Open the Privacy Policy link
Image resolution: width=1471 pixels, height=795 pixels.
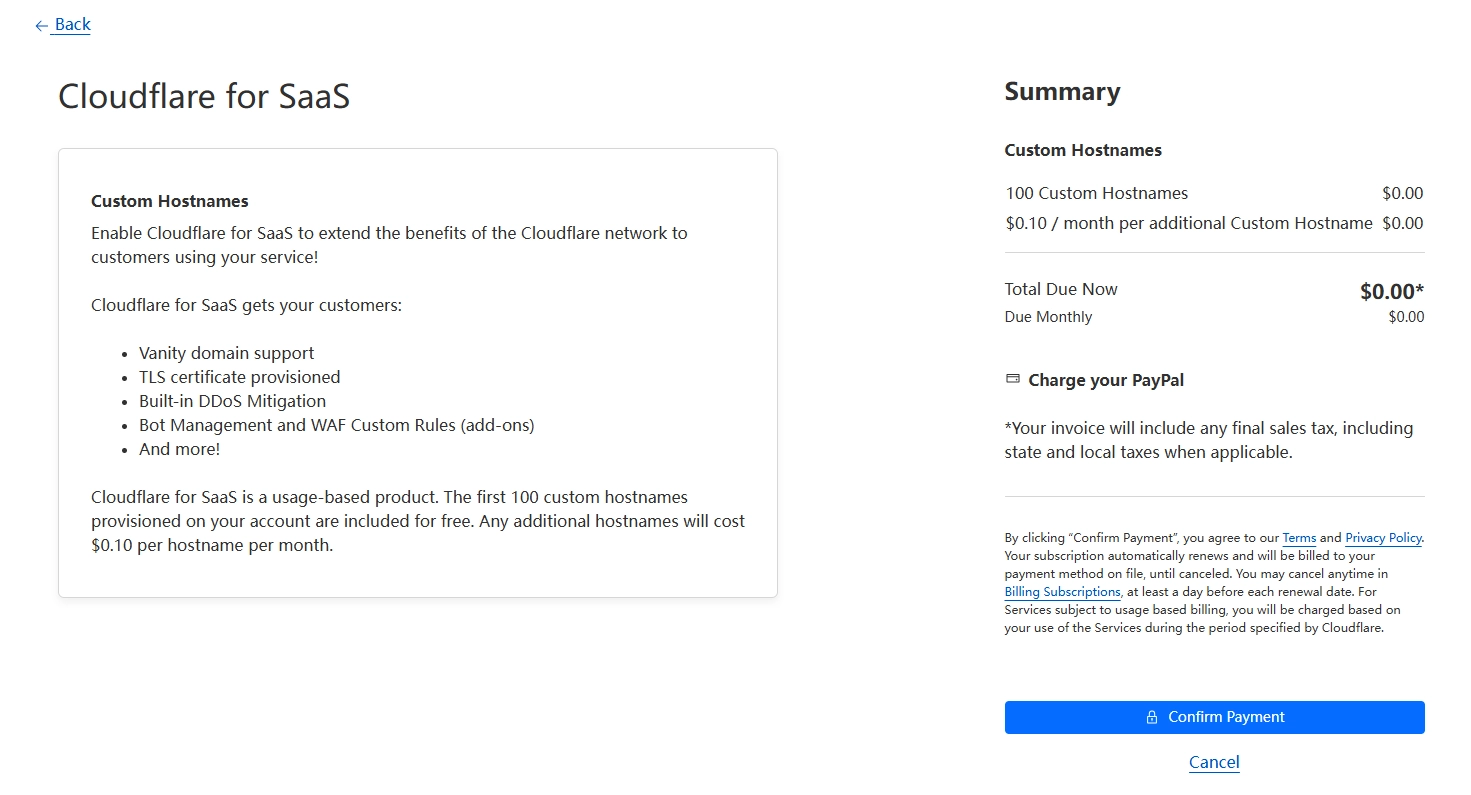(1383, 538)
